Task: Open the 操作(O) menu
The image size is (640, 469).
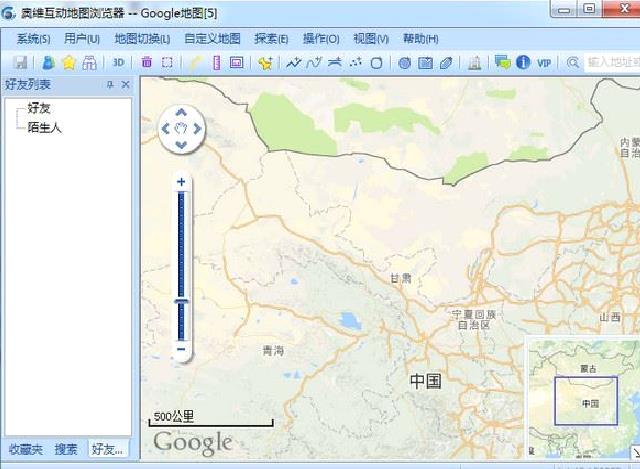Action: (x=321, y=39)
